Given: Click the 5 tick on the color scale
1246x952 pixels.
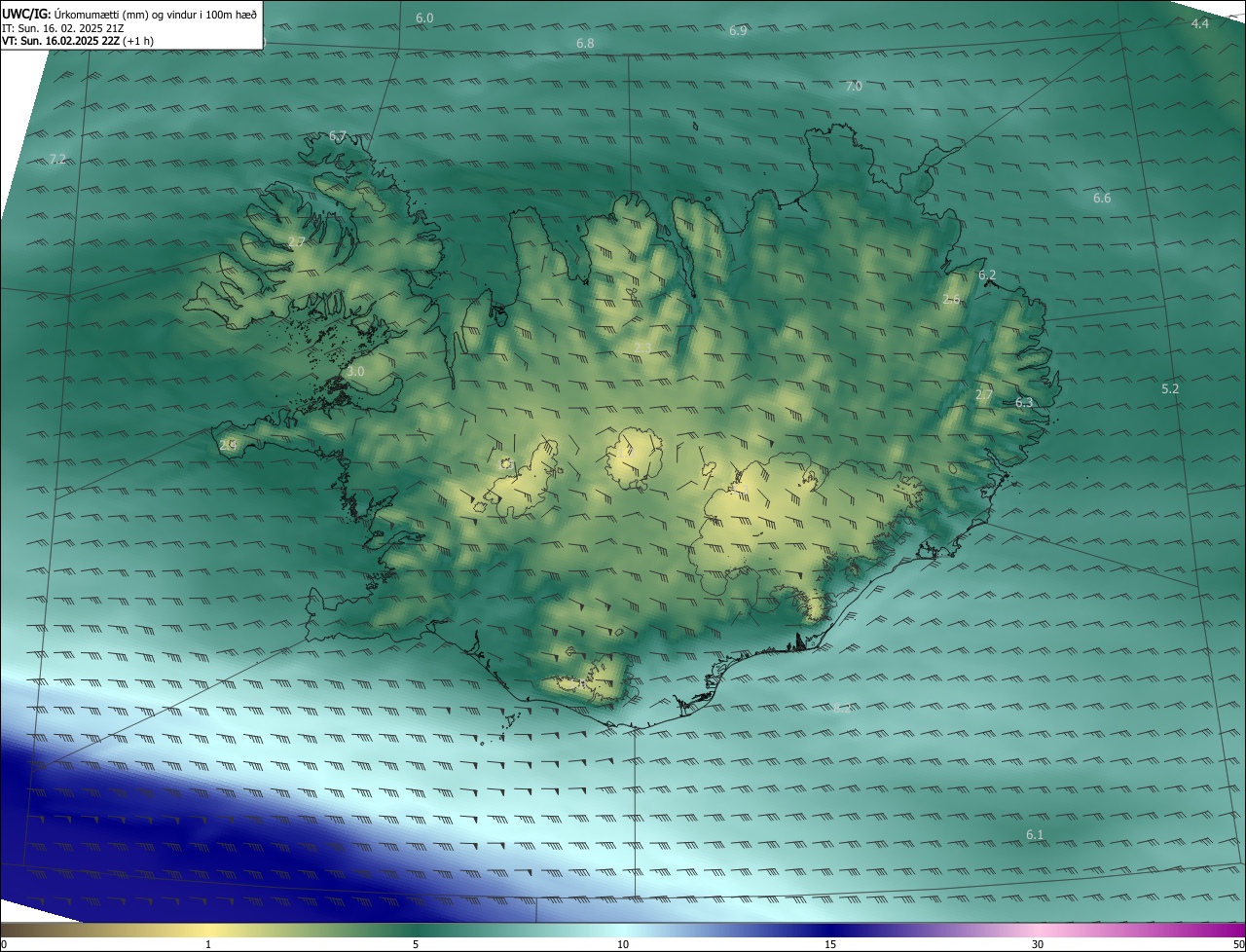Looking at the screenshot, I should 416,944.
